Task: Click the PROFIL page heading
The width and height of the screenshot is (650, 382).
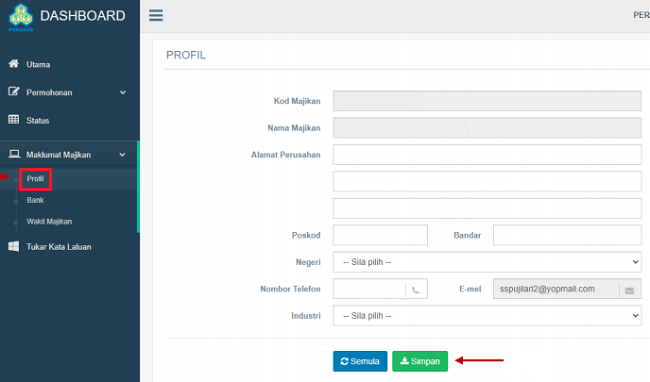Action: click(186, 55)
